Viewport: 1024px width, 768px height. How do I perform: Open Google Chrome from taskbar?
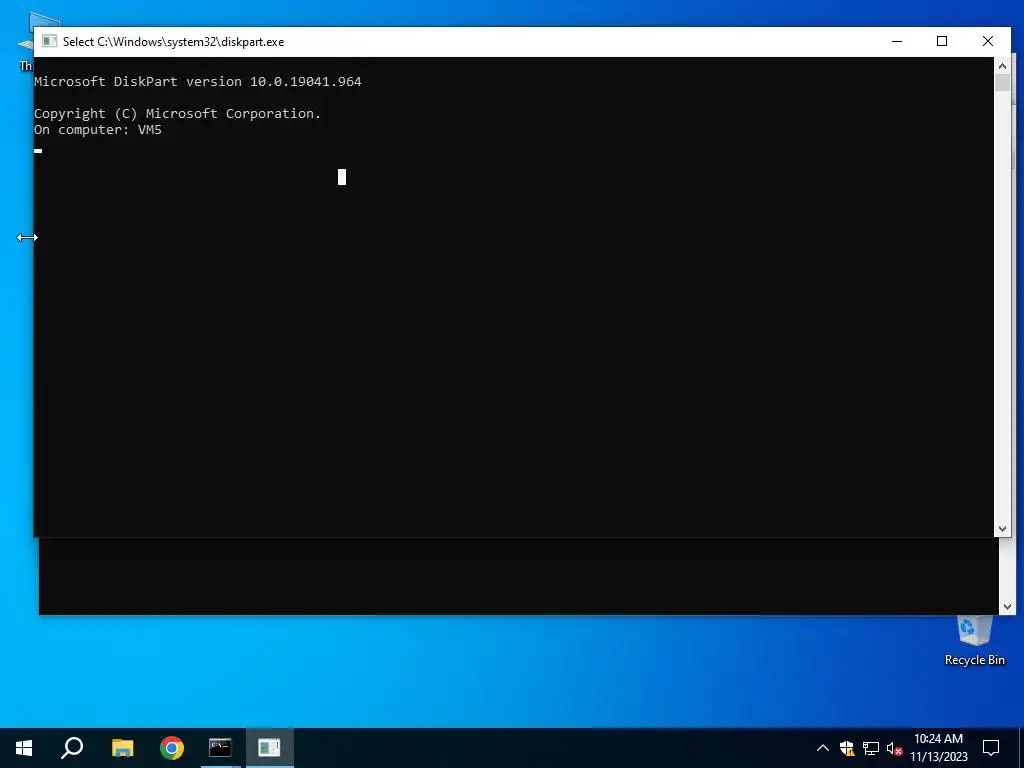coord(172,748)
